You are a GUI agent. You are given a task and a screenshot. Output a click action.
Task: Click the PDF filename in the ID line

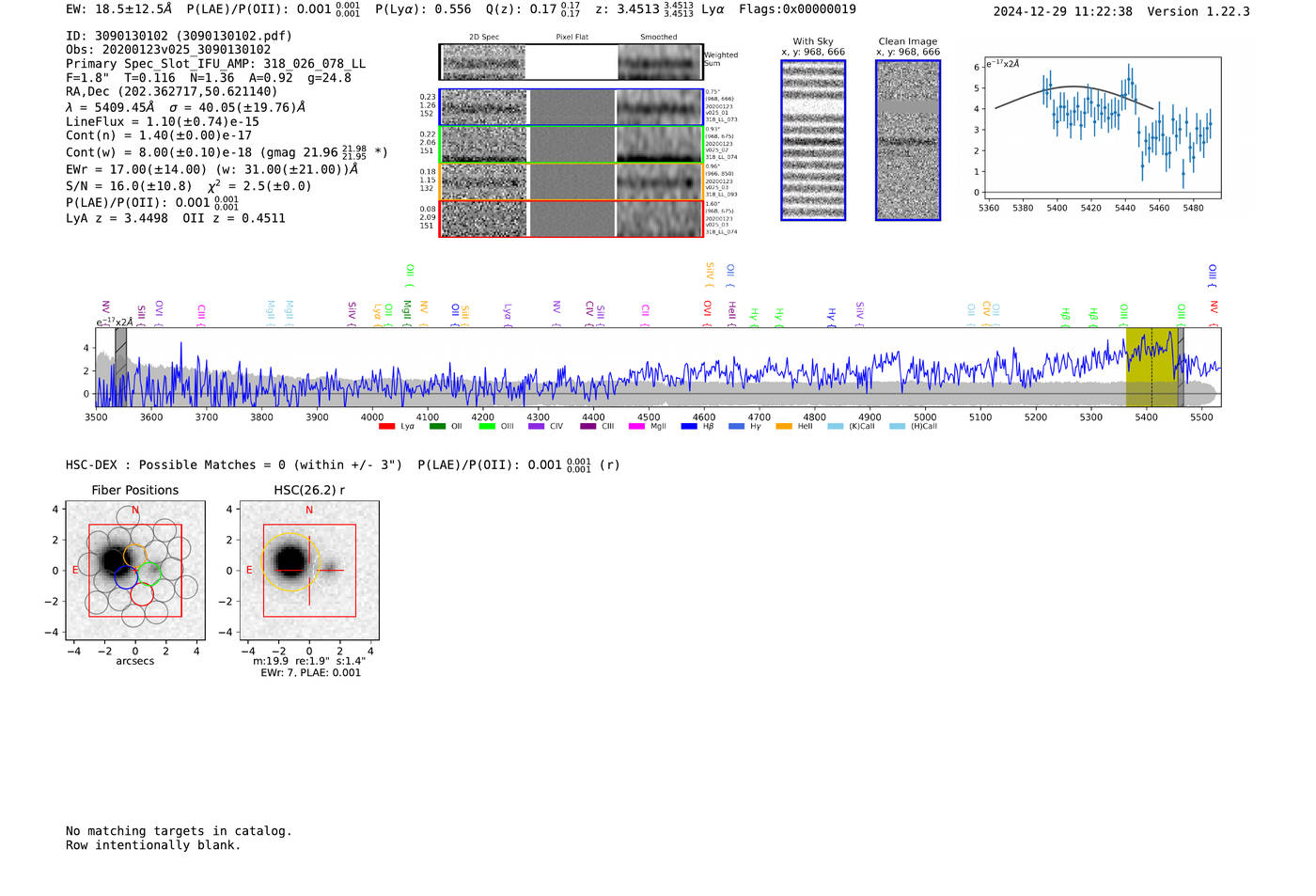(x=237, y=36)
